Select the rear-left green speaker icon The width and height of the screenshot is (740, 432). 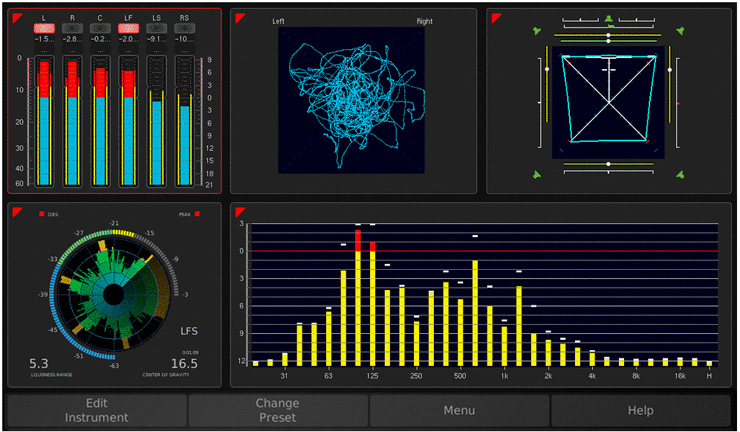pos(537,175)
